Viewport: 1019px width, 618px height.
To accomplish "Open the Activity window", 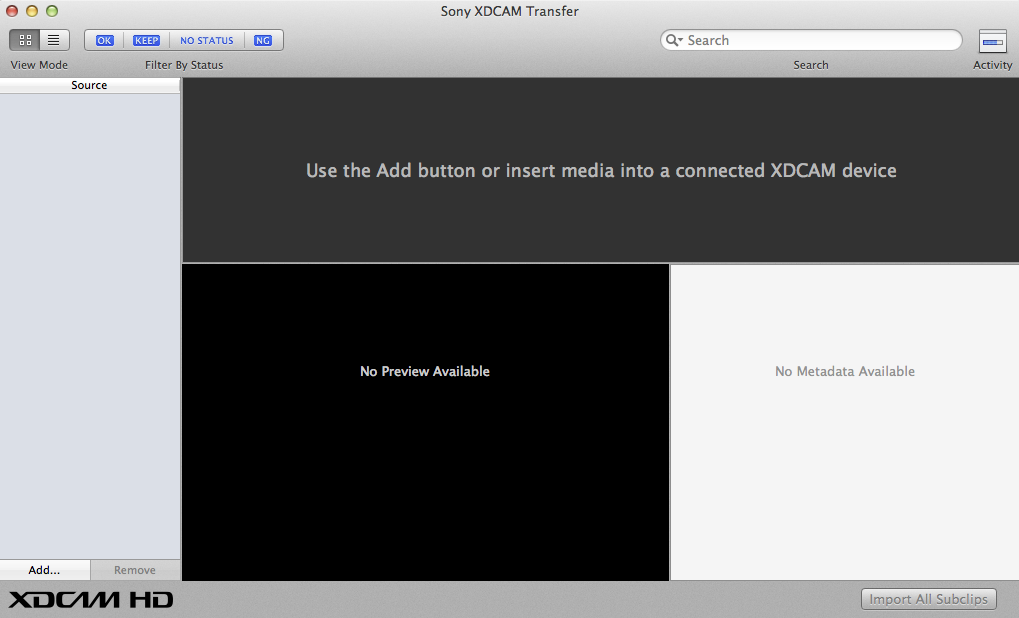I will pyautogui.click(x=992, y=41).
